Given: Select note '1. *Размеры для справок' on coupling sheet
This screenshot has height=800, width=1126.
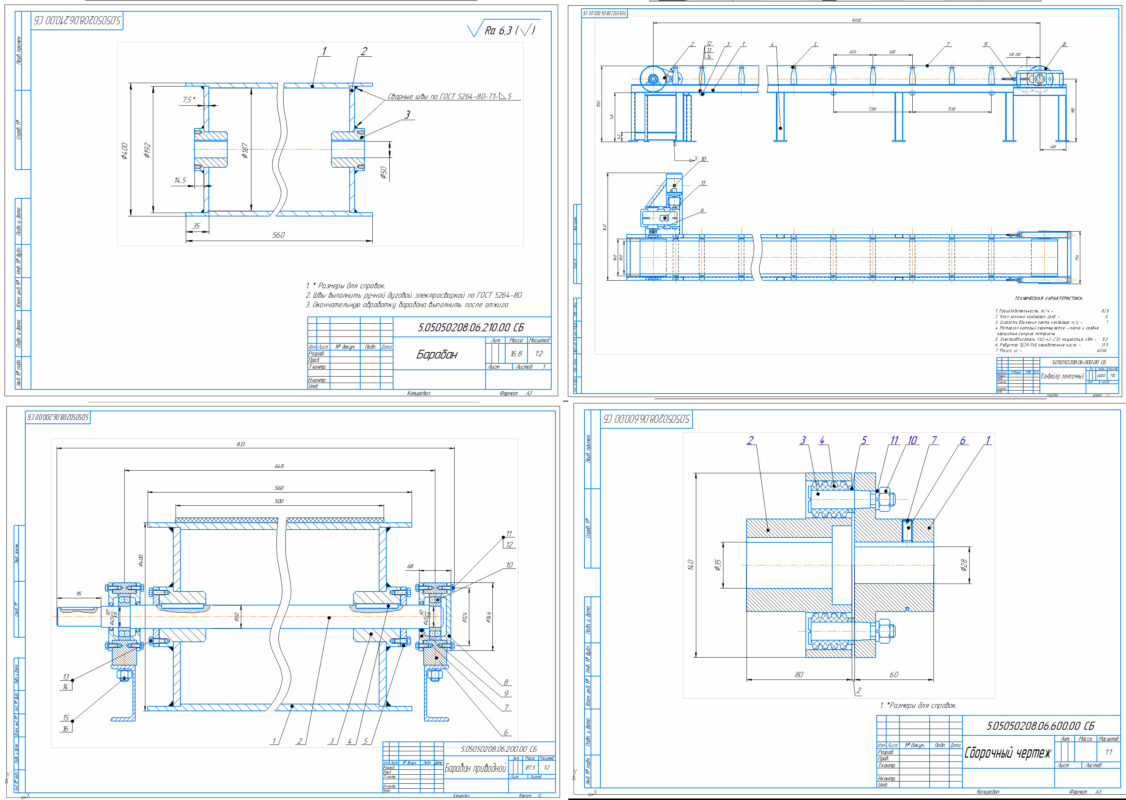Looking at the screenshot, I should tap(916, 705).
